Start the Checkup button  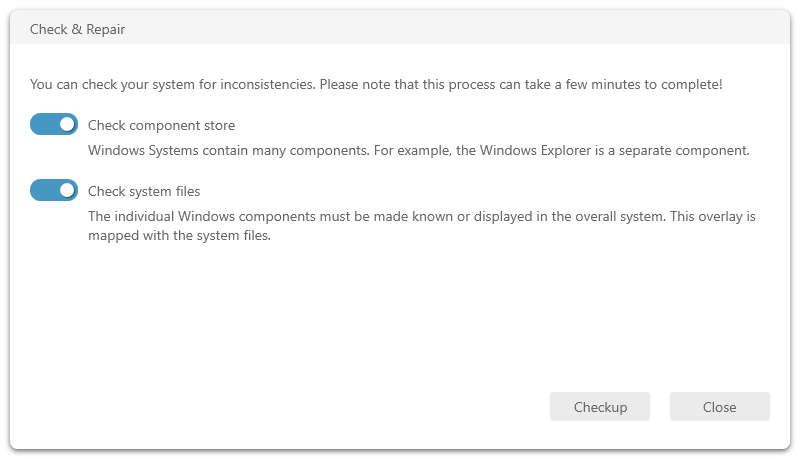tap(600, 407)
